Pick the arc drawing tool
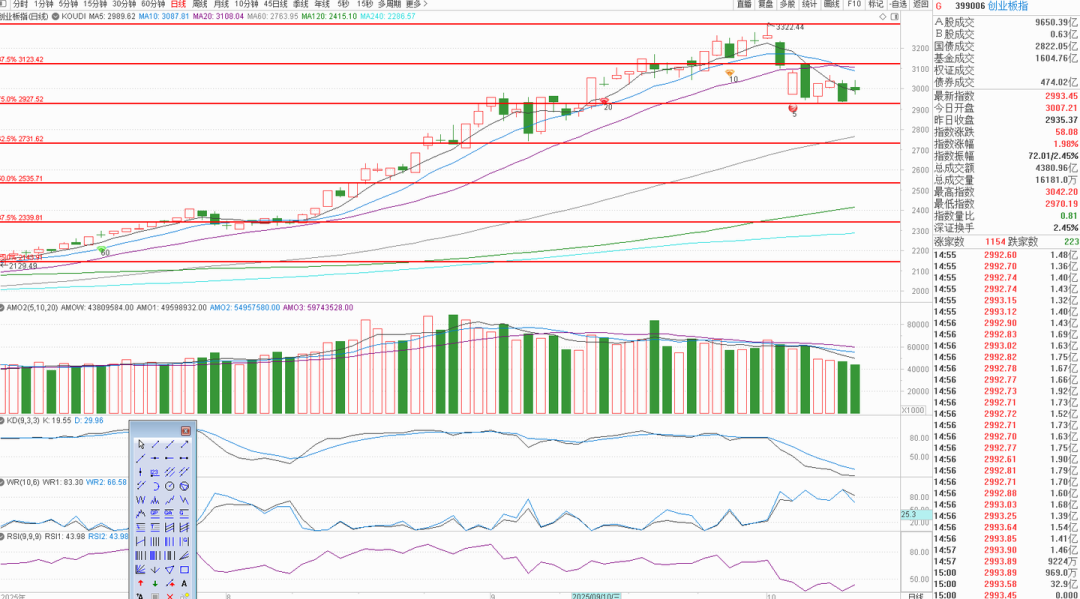 coord(155,486)
